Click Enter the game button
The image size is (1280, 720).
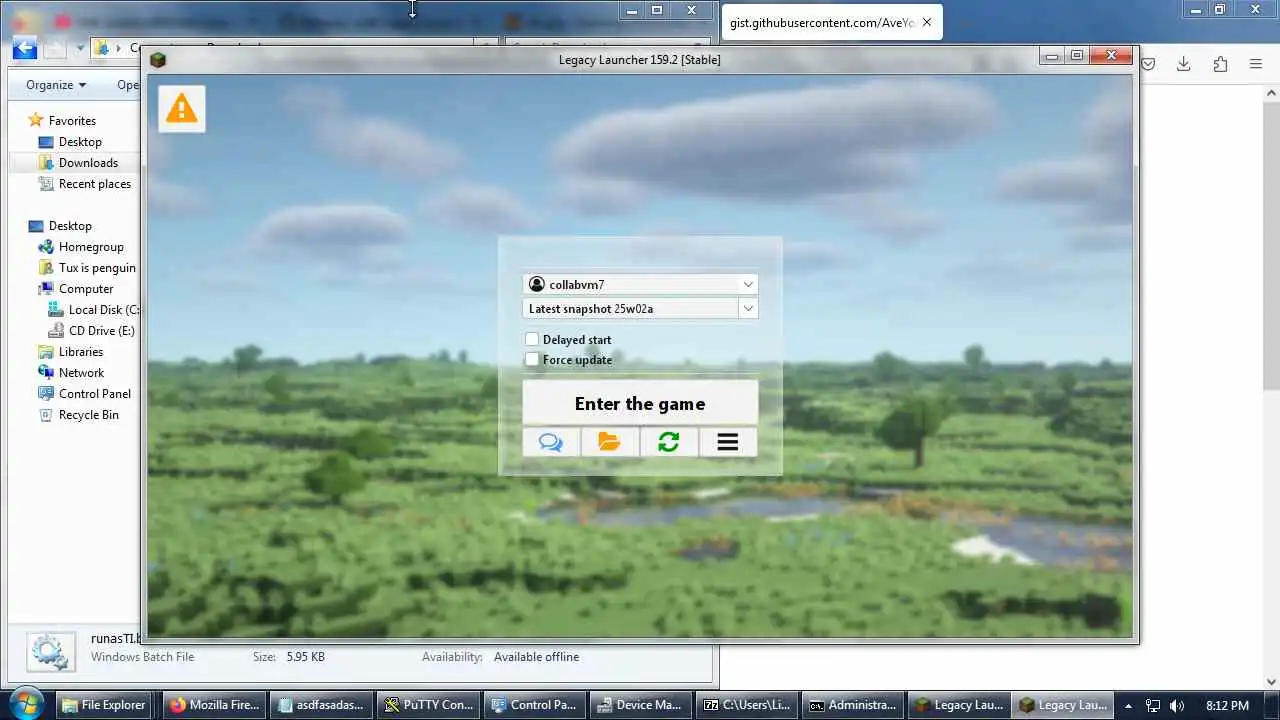[640, 404]
